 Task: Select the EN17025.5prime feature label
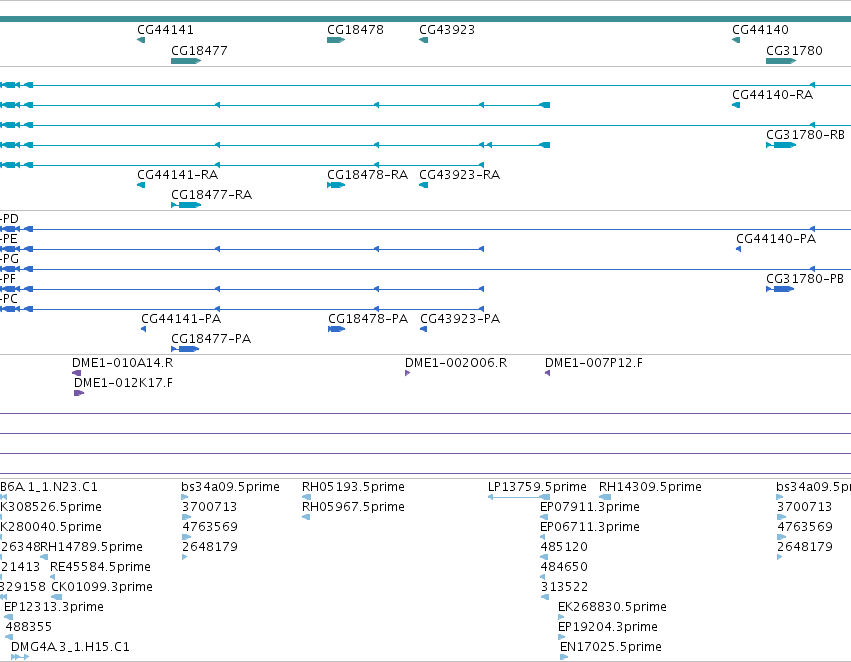pos(611,647)
